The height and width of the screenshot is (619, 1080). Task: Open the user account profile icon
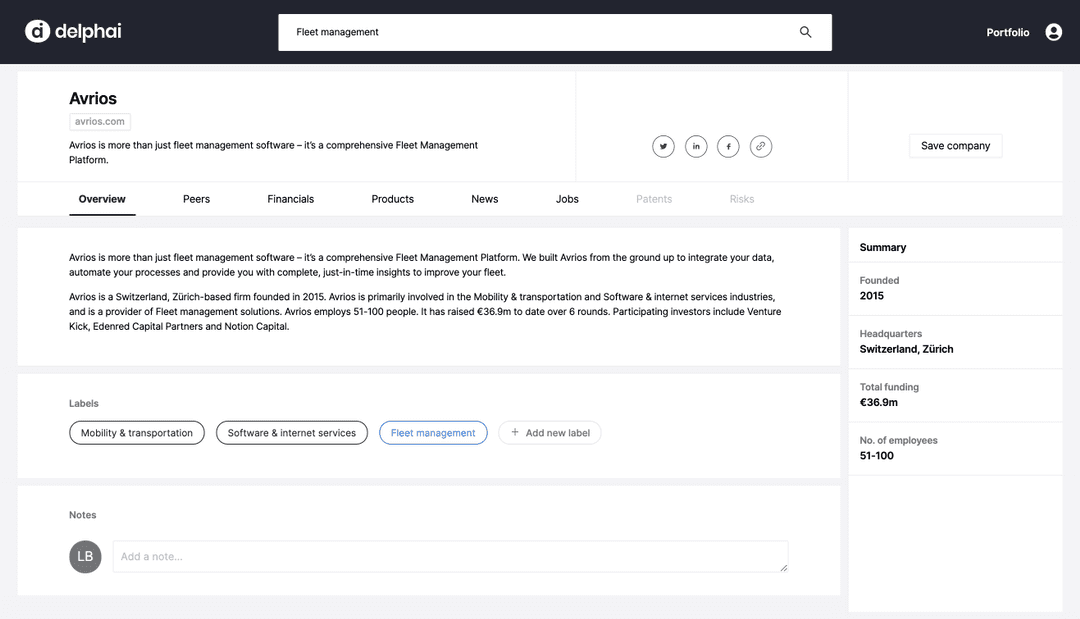click(x=1053, y=32)
